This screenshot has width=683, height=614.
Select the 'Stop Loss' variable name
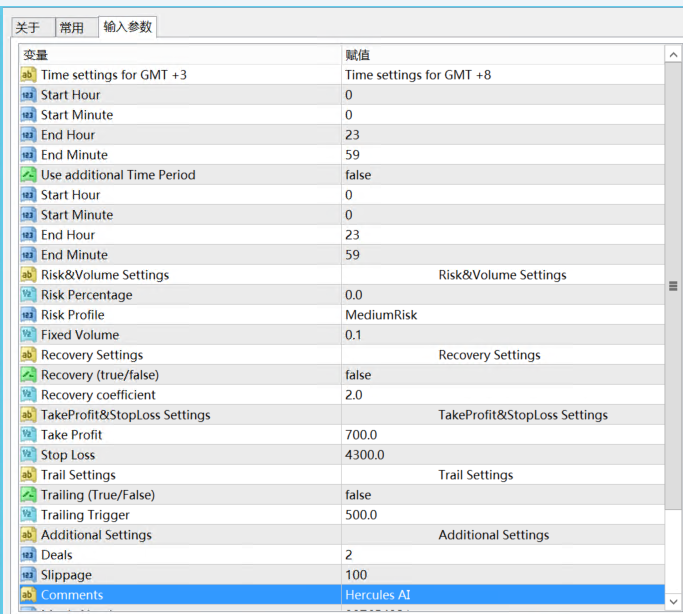[68, 455]
